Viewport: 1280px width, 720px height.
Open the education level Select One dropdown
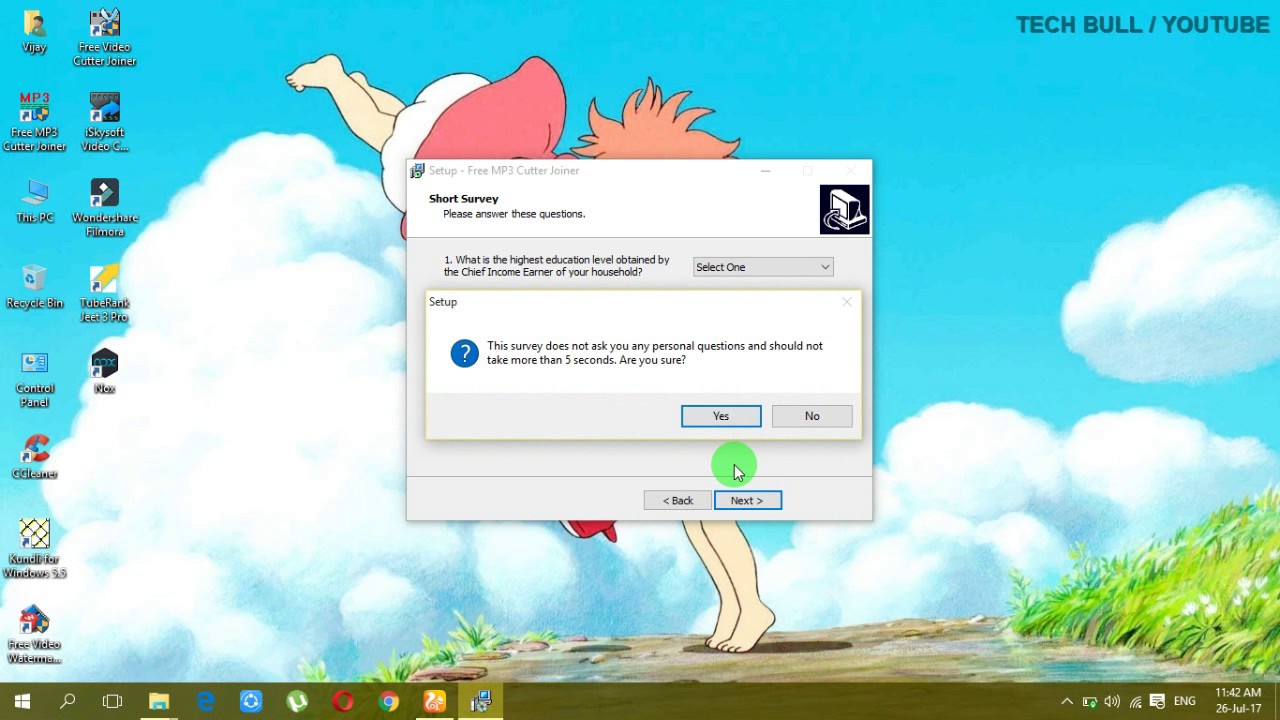point(763,267)
